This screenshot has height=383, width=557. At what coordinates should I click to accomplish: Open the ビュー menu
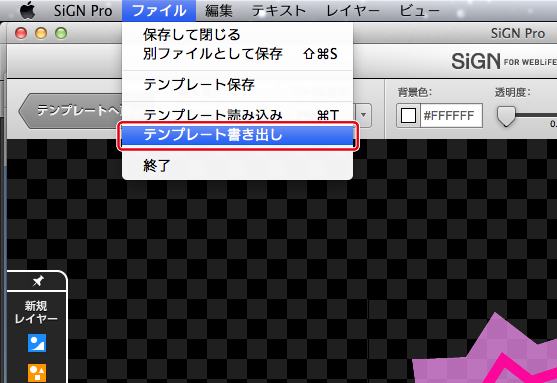pos(419,11)
